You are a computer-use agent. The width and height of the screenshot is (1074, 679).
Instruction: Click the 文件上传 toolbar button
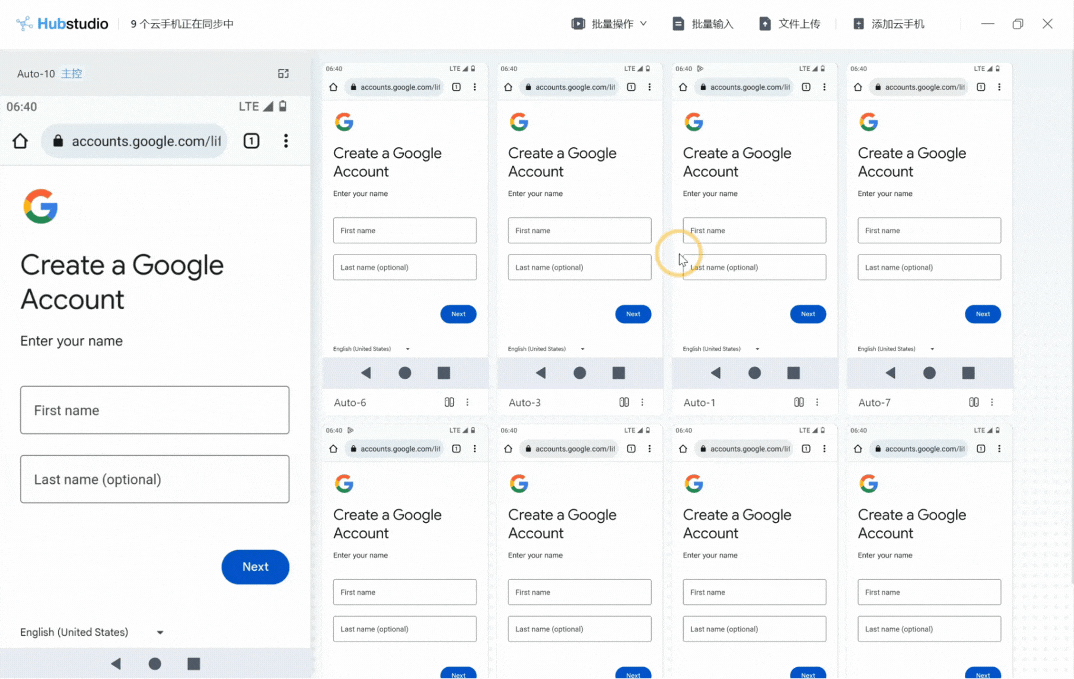pos(789,24)
